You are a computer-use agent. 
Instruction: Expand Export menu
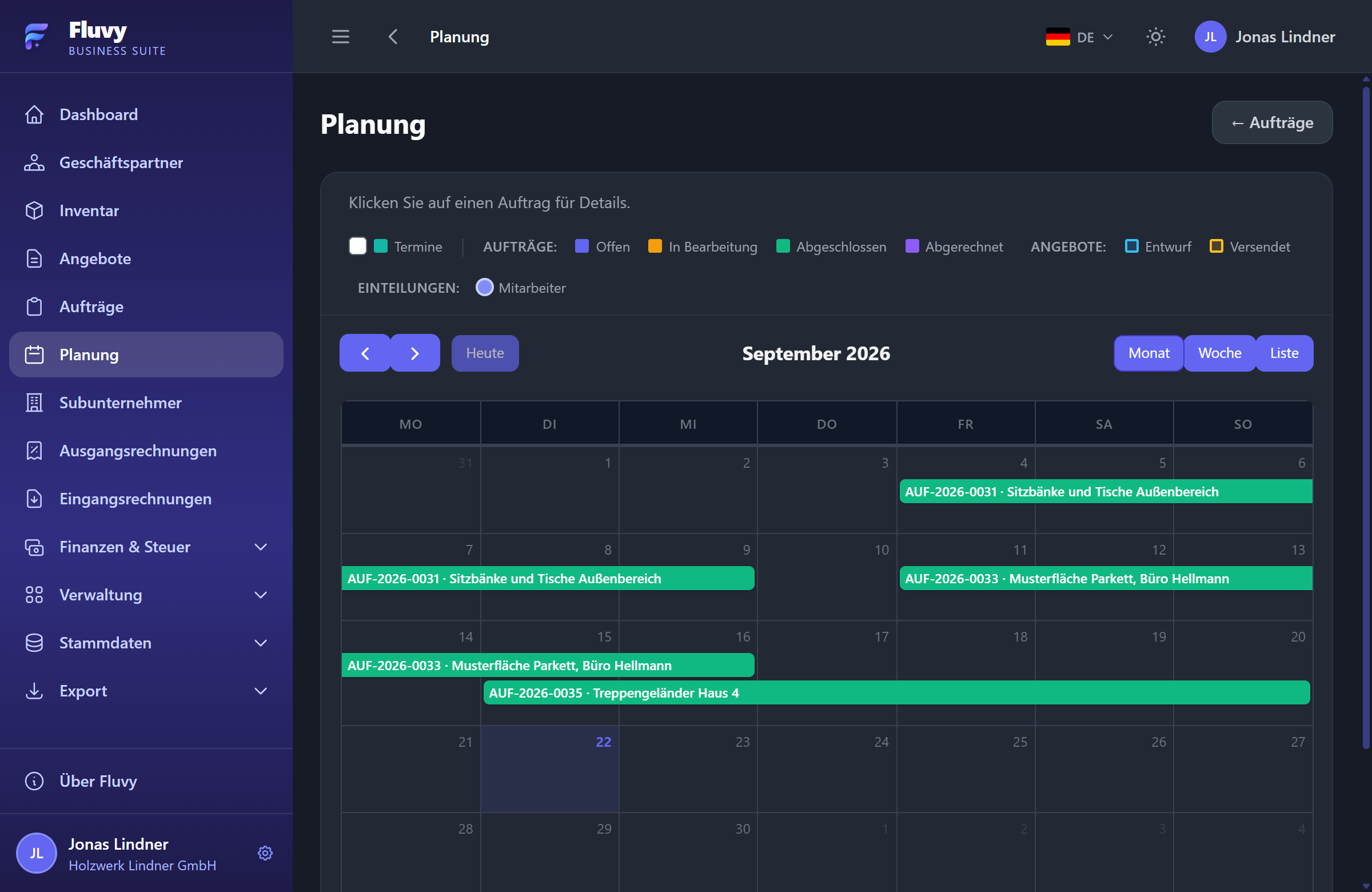point(146,691)
